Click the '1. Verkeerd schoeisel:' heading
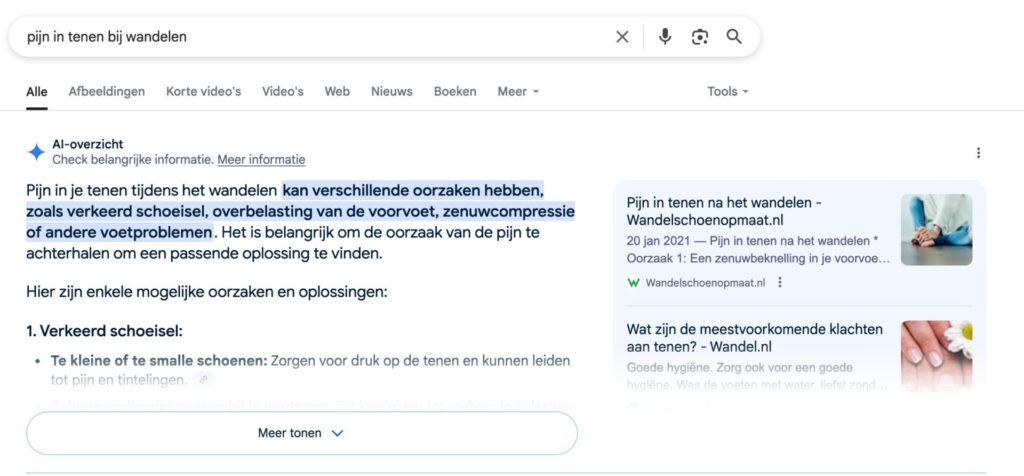 click(x=104, y=331)
